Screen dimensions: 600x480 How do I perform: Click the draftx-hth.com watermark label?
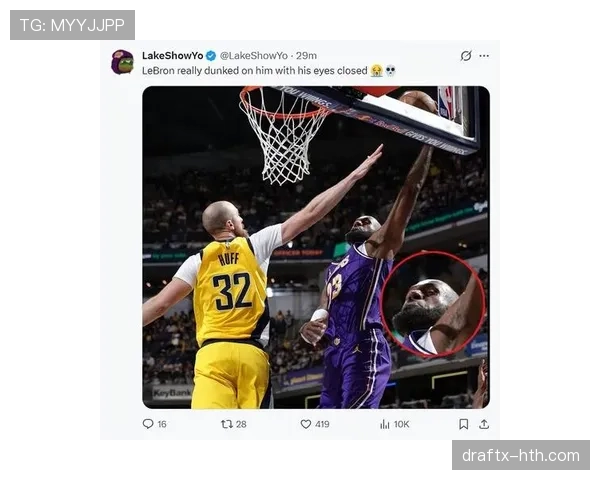pos(521,456)
